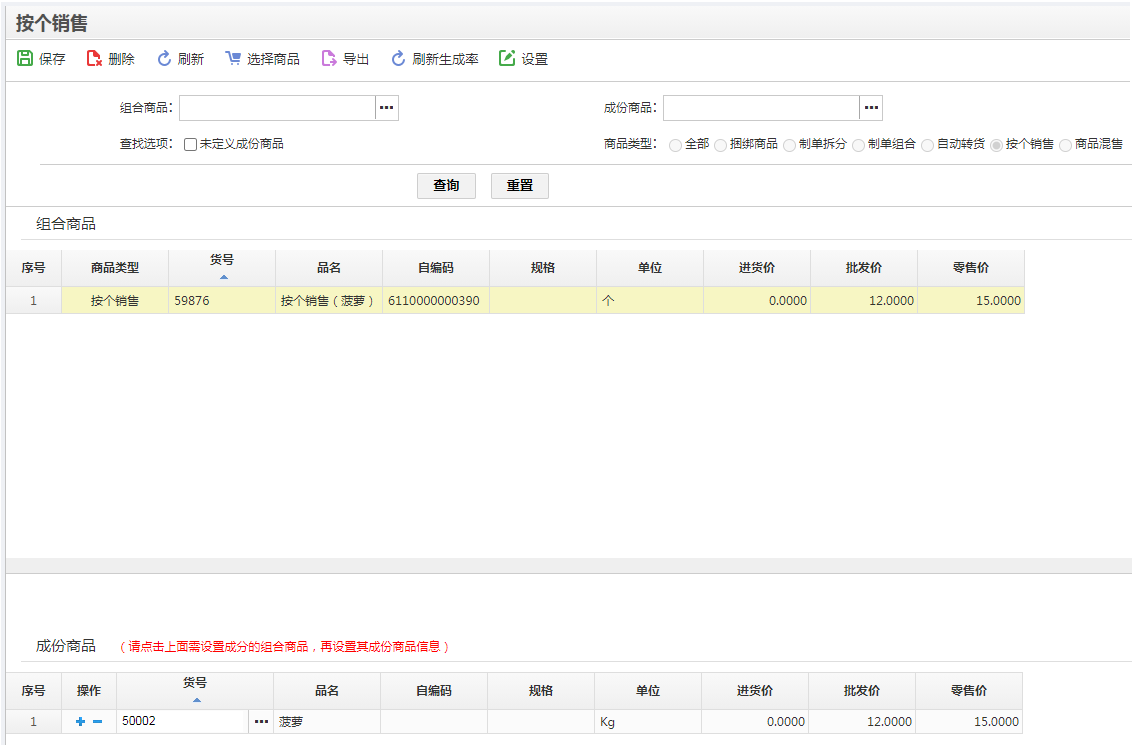Sort 成份商品 table by 货号 header
The height and width of the screenshot is (753, 1132).
[x=195, y=690]
